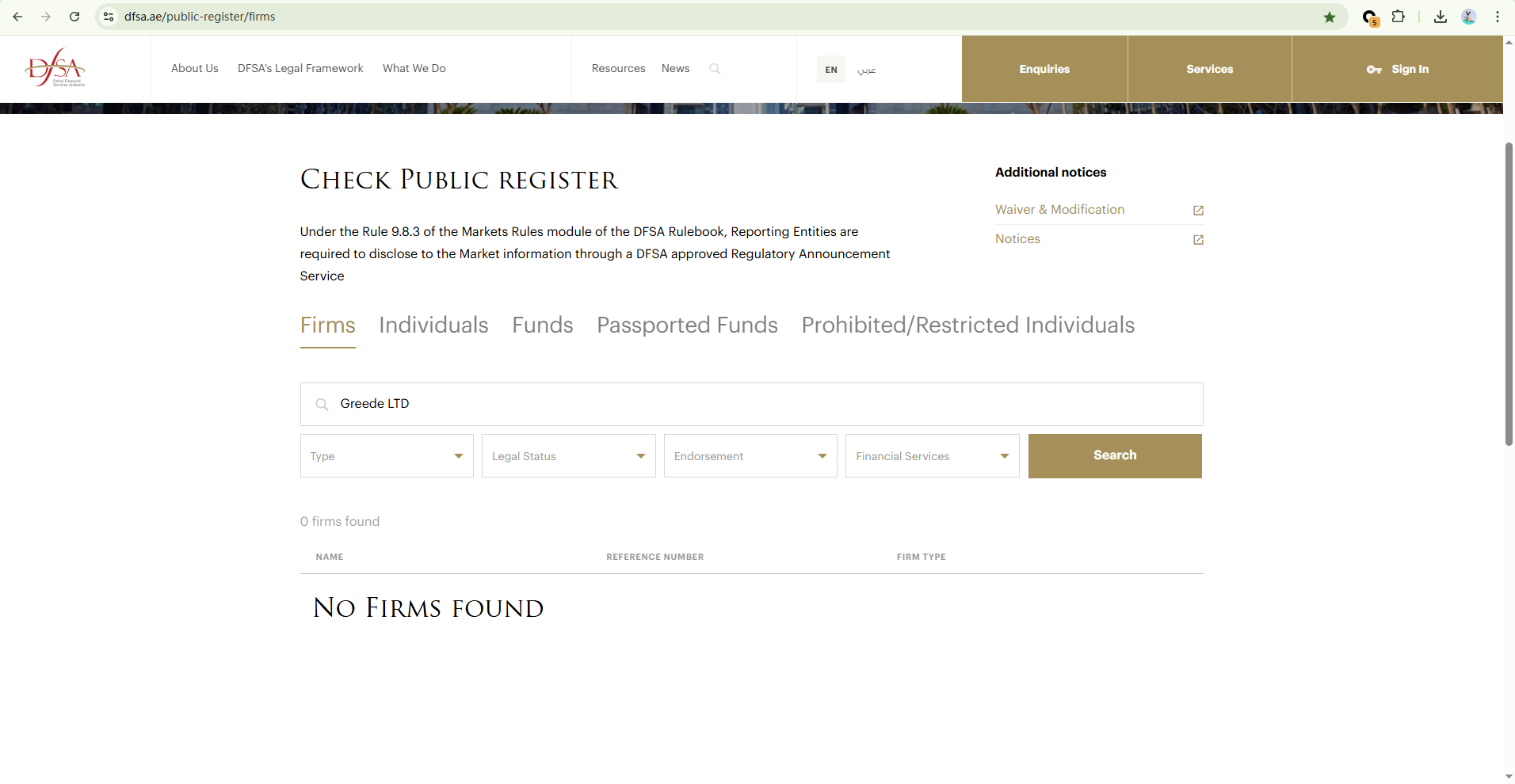1515x784 pixels.
Task: Open the Chrome three-dot menu
Action: coord(1498,17)
